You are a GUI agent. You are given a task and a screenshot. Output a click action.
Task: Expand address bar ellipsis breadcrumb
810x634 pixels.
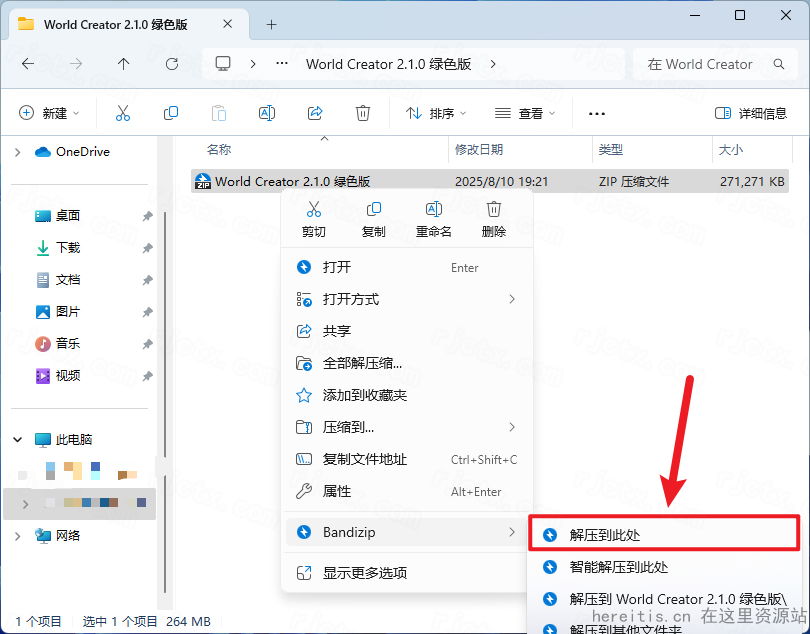click(x=282, y=64)
